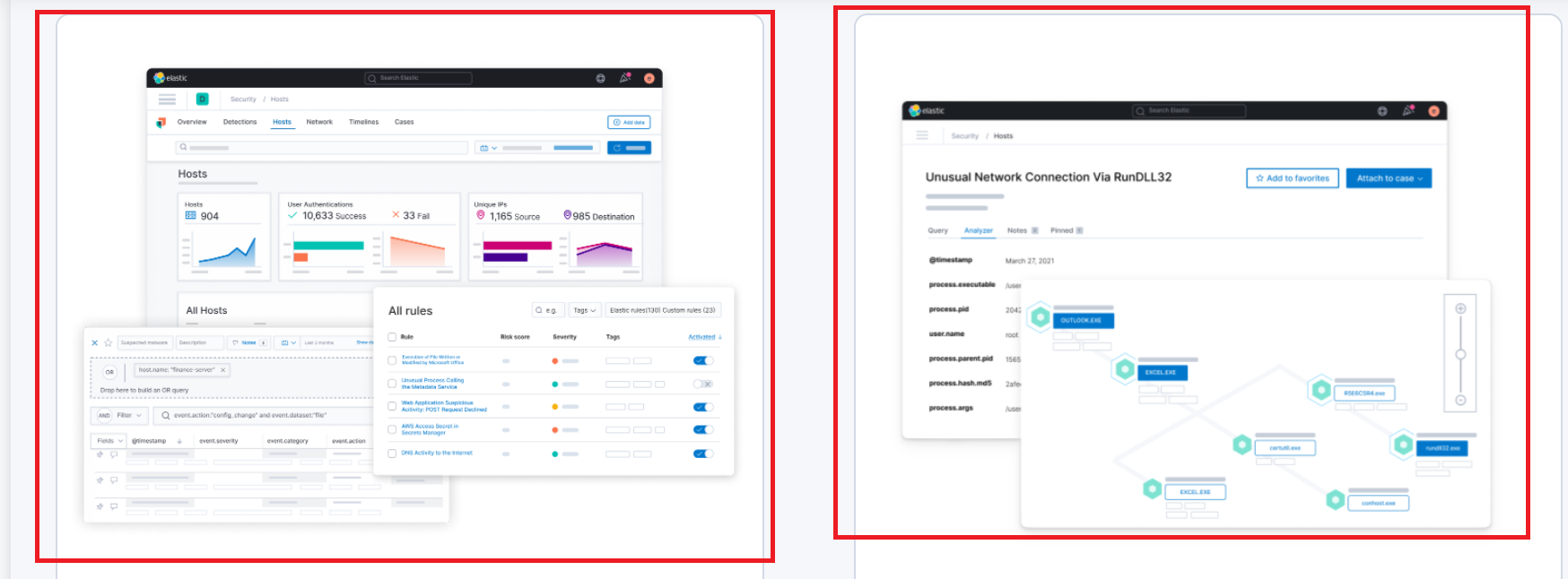This screenshot has height=579, width=1568.
Task: Open the AWS Access Secret rule link
Action: 430,429
